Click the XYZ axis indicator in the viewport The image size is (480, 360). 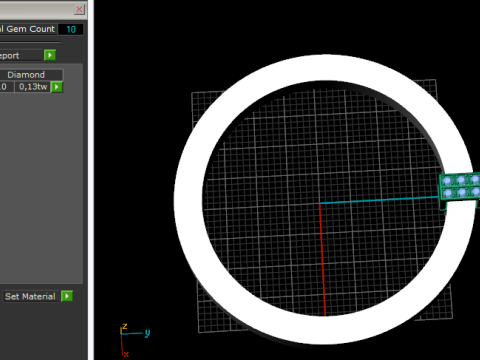coord(134,340)
